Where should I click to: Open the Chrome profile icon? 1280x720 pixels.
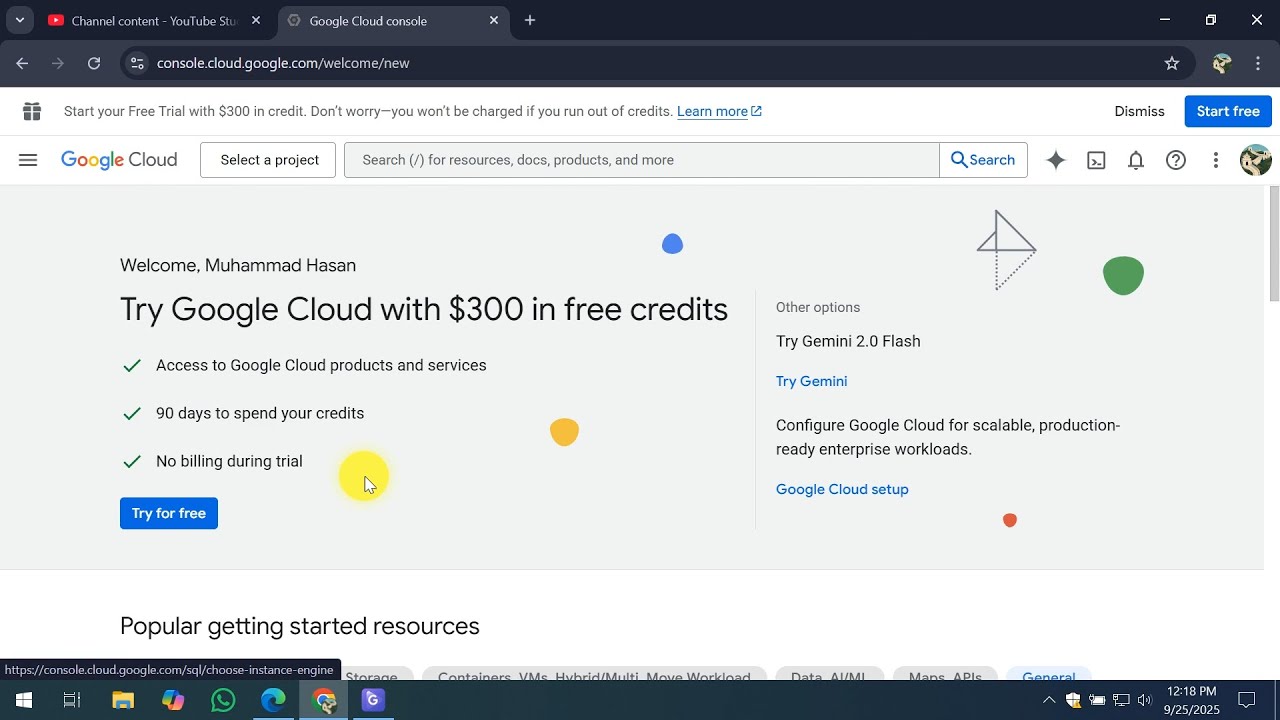(1221, 63)
